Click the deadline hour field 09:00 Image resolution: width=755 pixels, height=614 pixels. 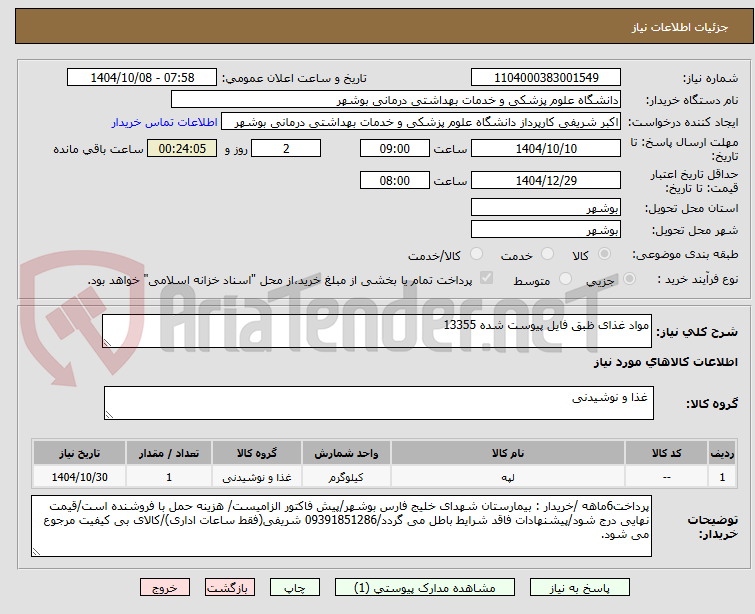tap(395, 148)
